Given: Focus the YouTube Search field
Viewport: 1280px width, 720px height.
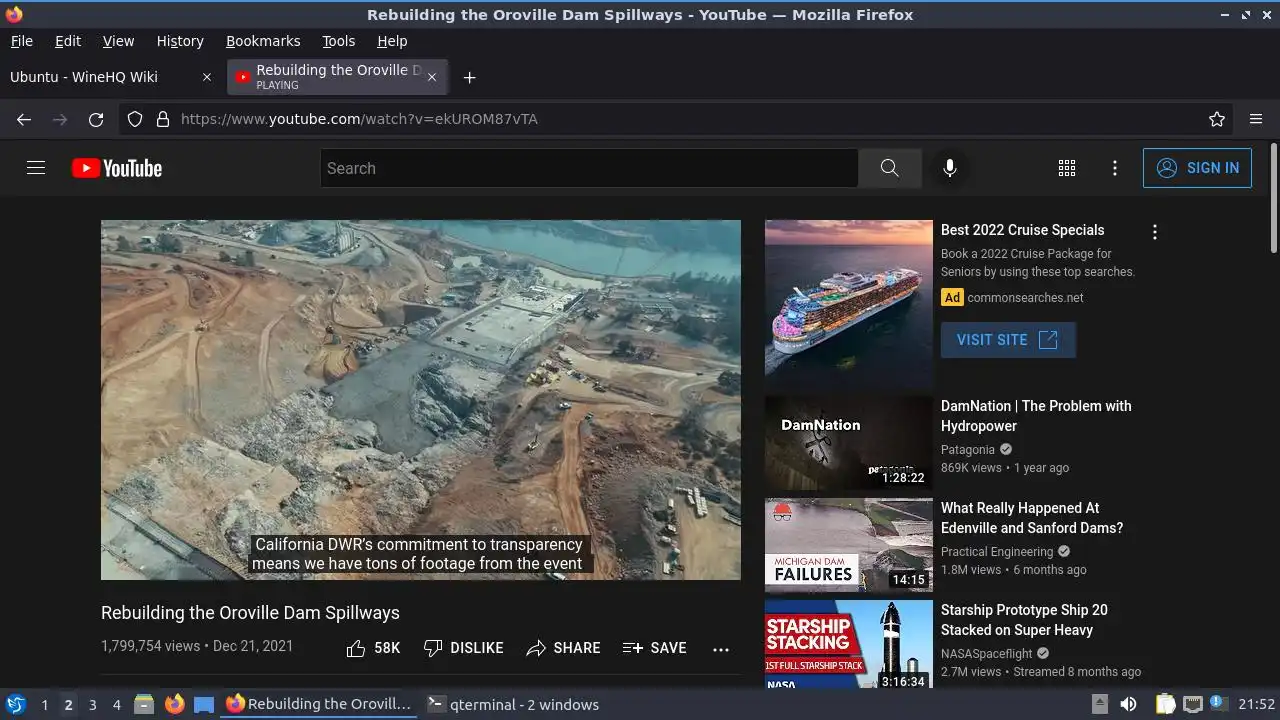Looking at the screenshot, I should click(x=589, y=168).
